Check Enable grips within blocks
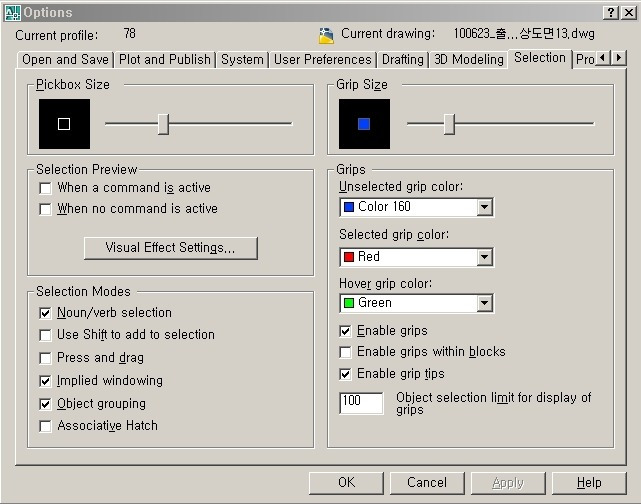The height and width of the screenshot is (504, 641). pos(345,352)
